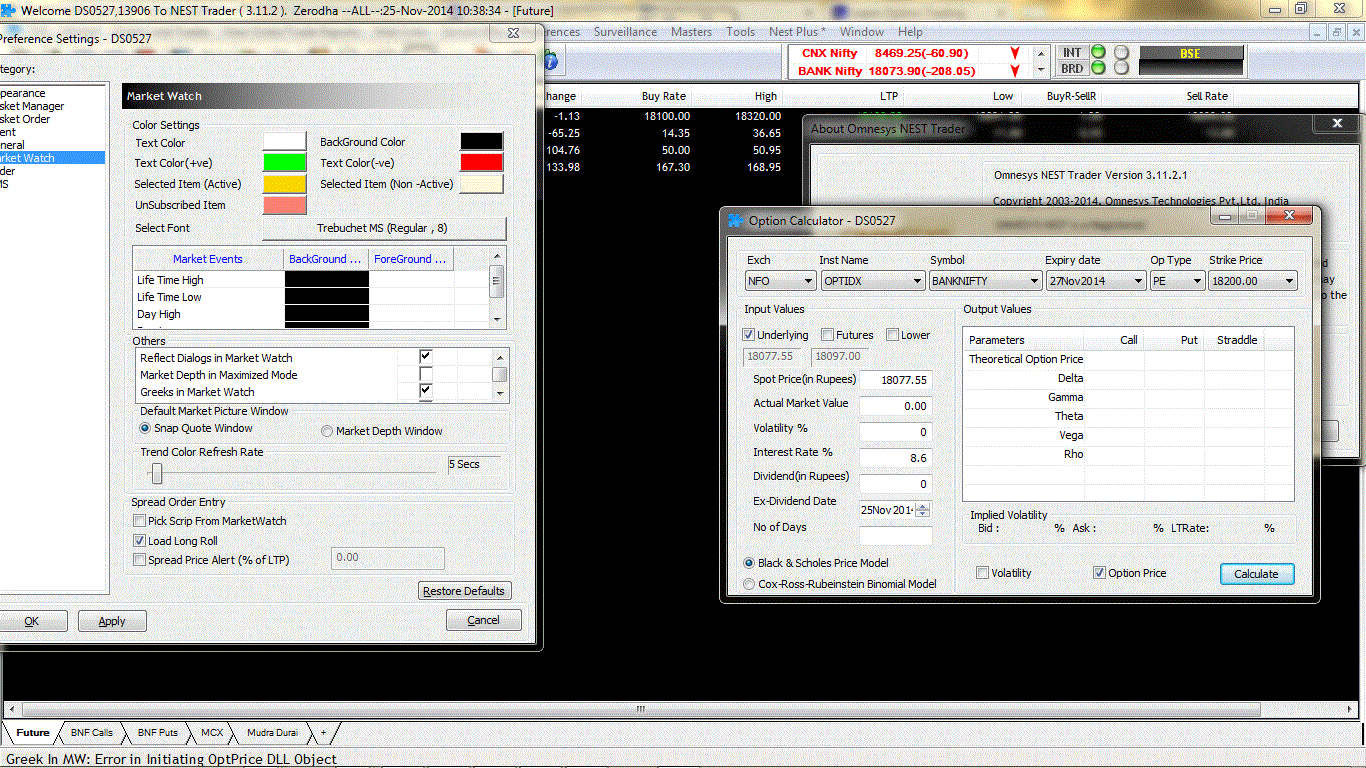The height and width of the screenshot is (768, 1366).
Task: Choose Cox-Ross-Rubeinstein Binomial Model
Action: (x=749, y=584)
